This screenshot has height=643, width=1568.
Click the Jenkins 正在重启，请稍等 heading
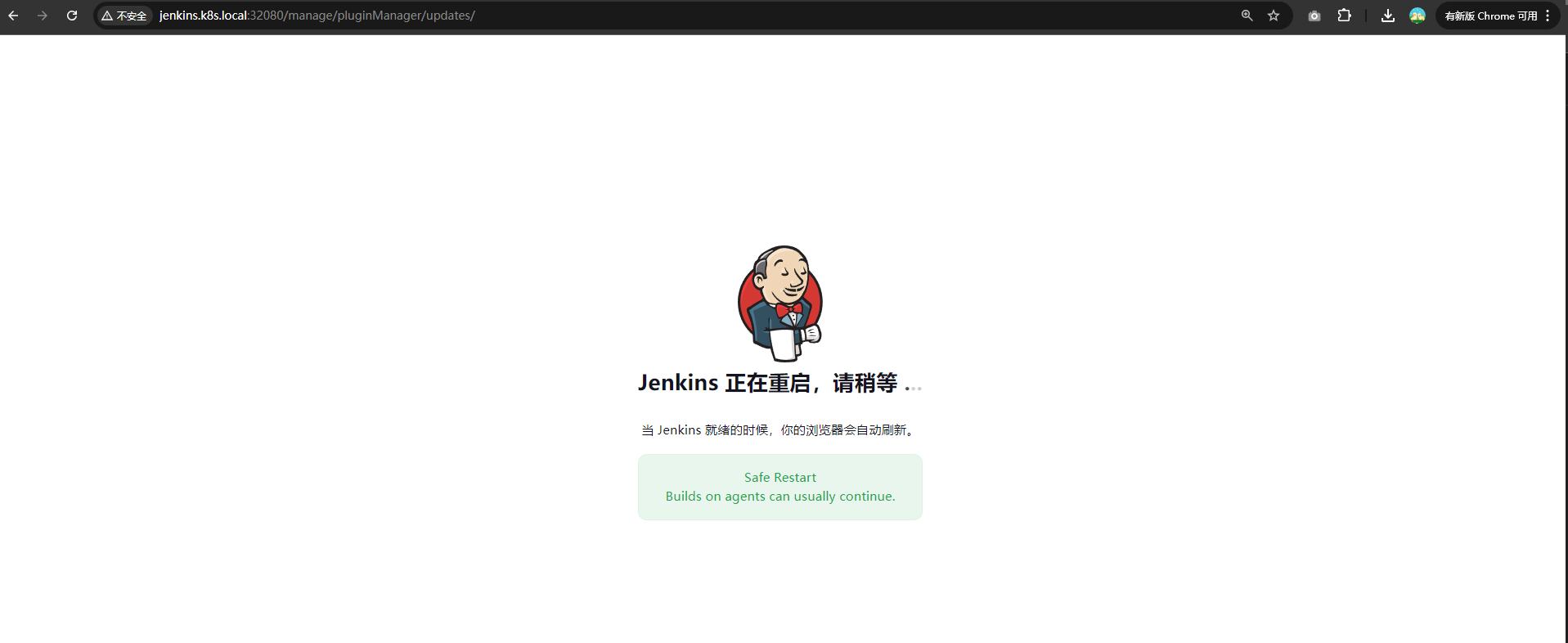780,383
